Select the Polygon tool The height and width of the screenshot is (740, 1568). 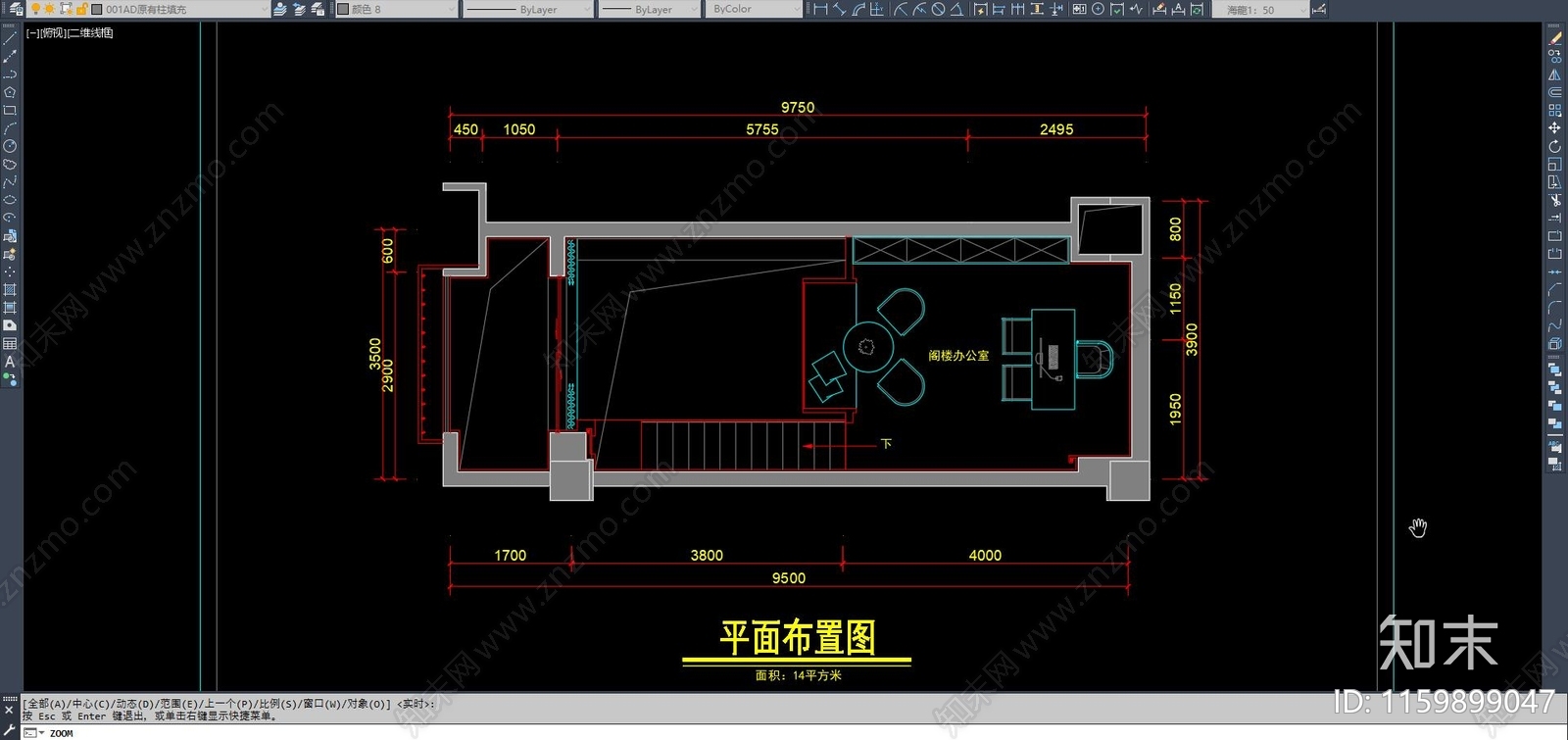[x=10, y=91]
